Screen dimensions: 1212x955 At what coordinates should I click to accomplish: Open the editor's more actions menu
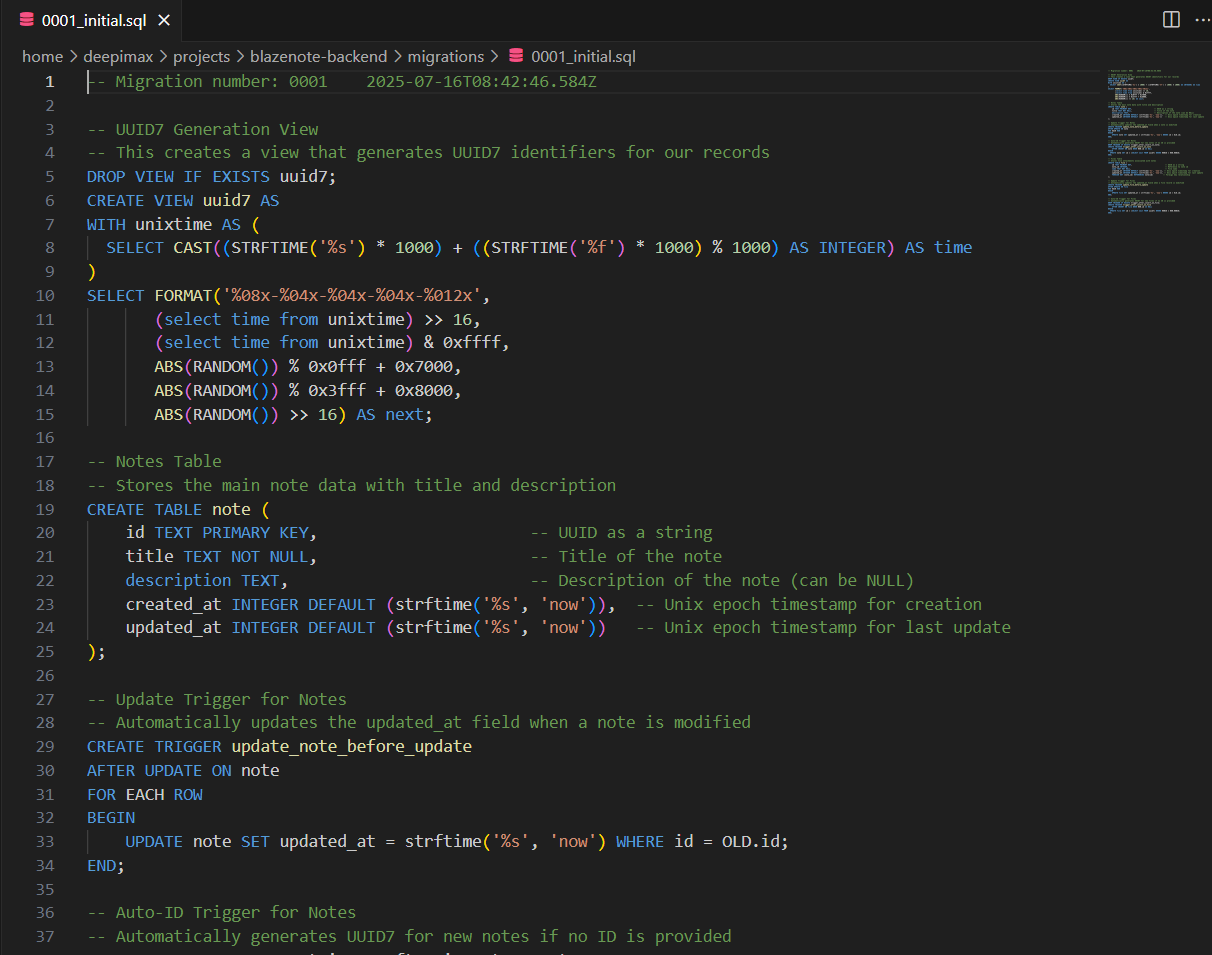1202,19
